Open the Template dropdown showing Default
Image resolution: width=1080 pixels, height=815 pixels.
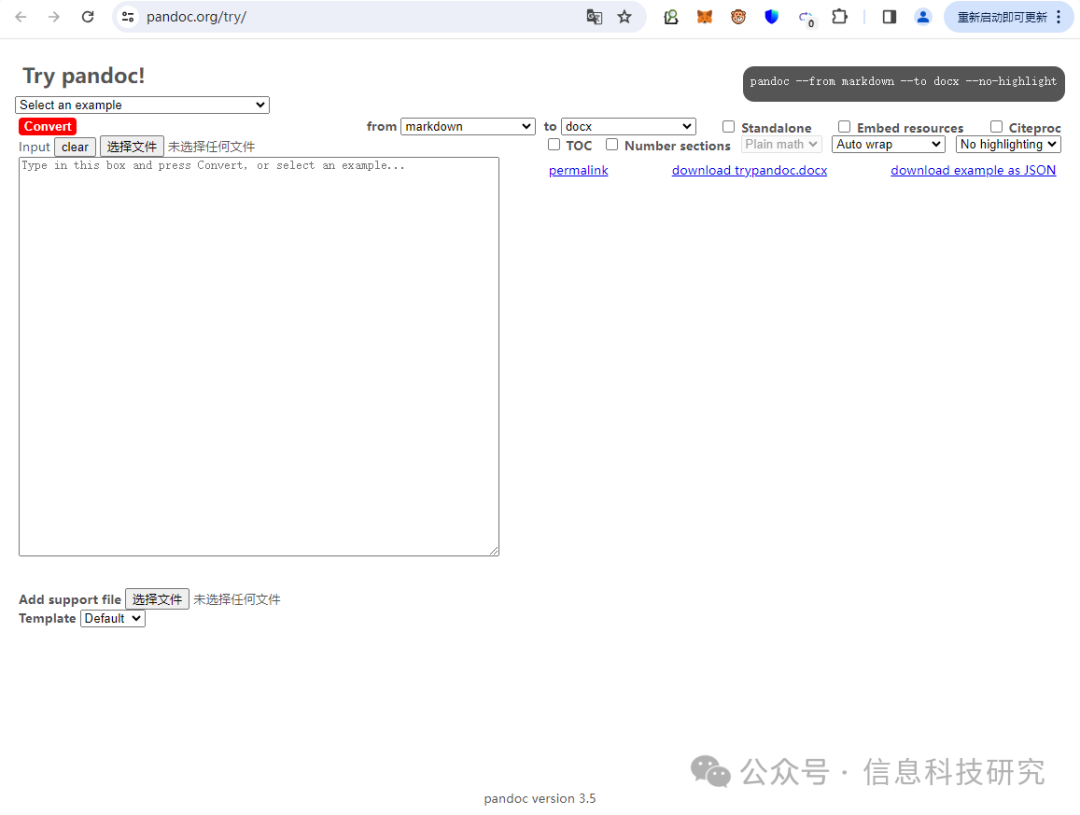(x=112, y=618)
